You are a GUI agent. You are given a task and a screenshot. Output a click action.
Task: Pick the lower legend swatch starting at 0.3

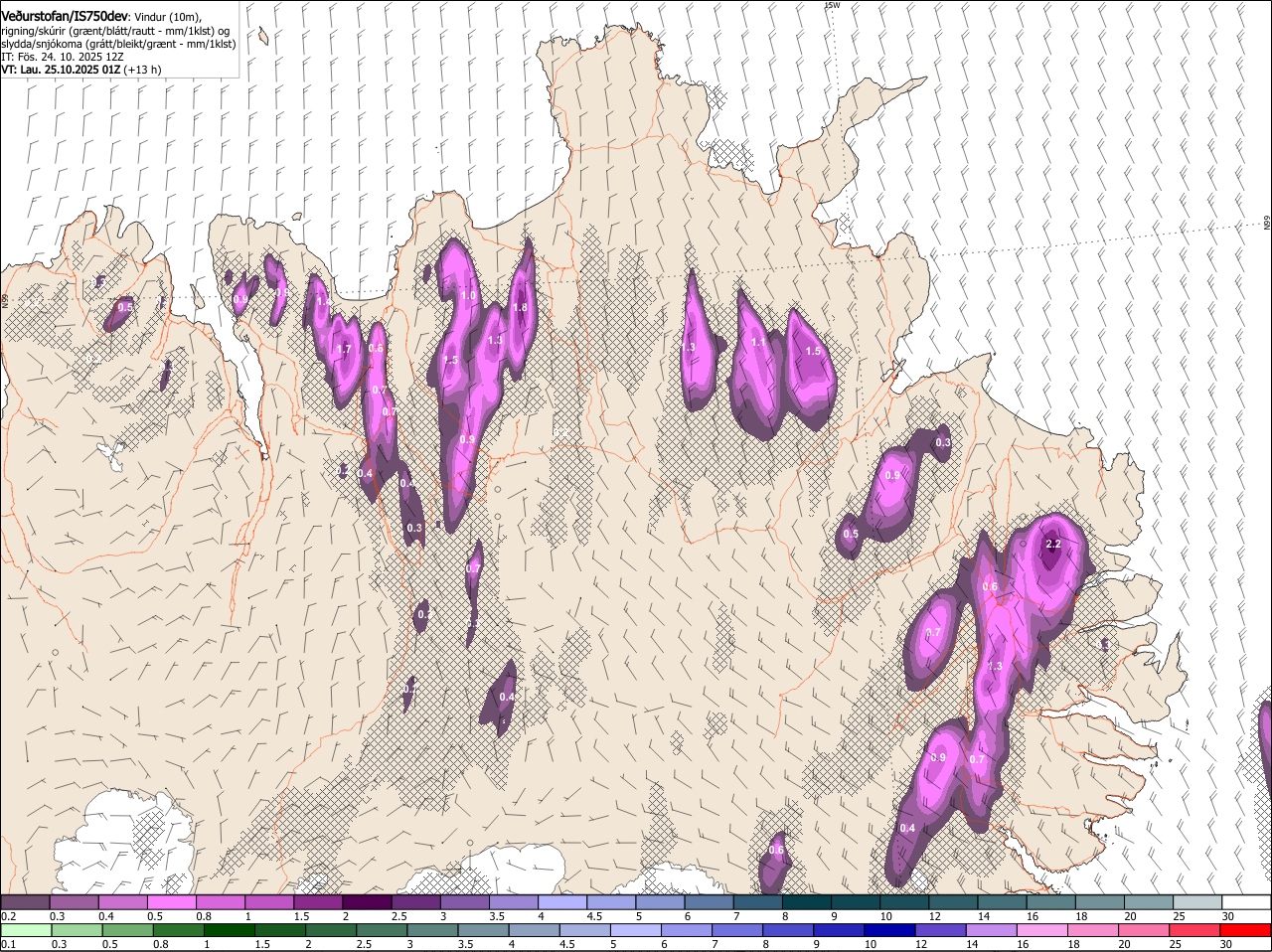[77, 930]
